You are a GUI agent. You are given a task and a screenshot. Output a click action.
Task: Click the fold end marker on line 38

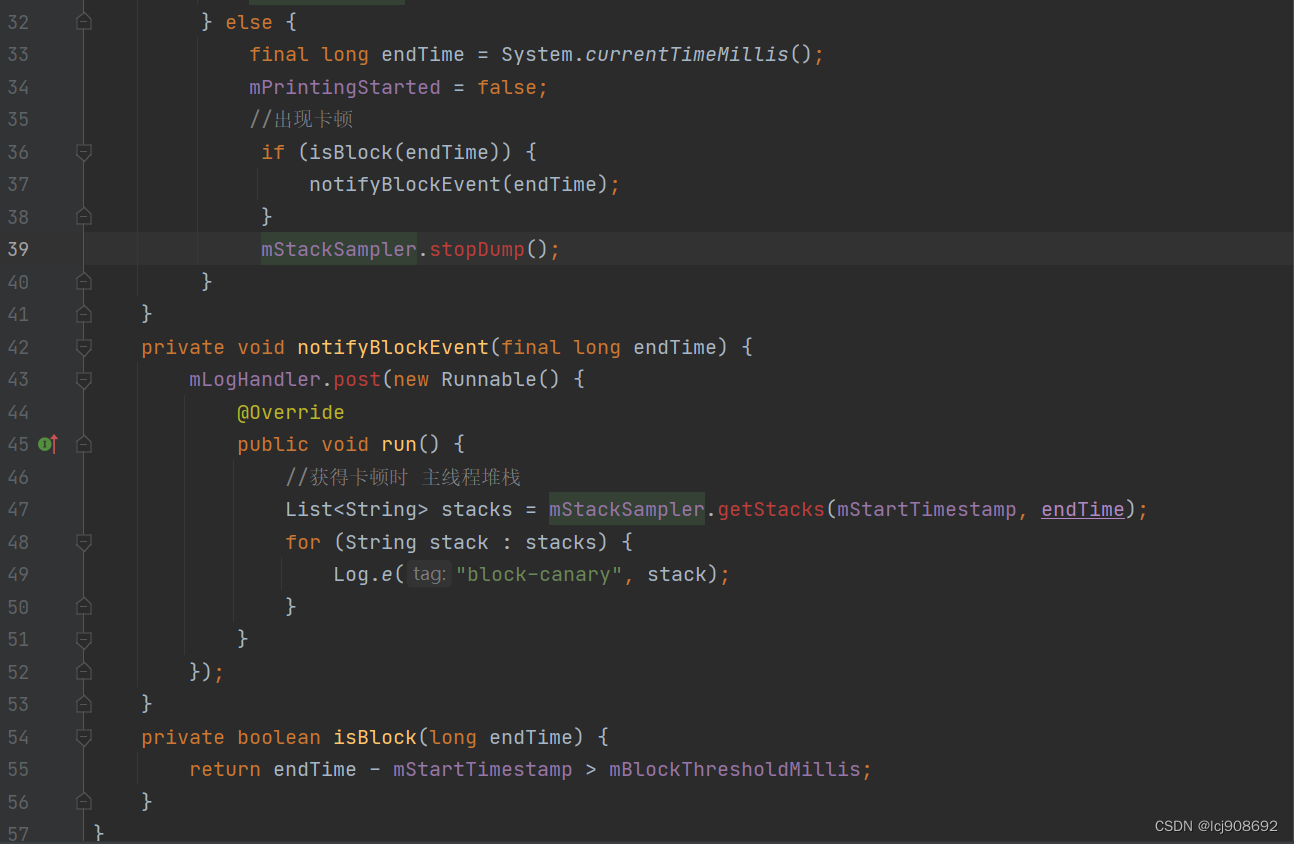[x=84, y=217]
